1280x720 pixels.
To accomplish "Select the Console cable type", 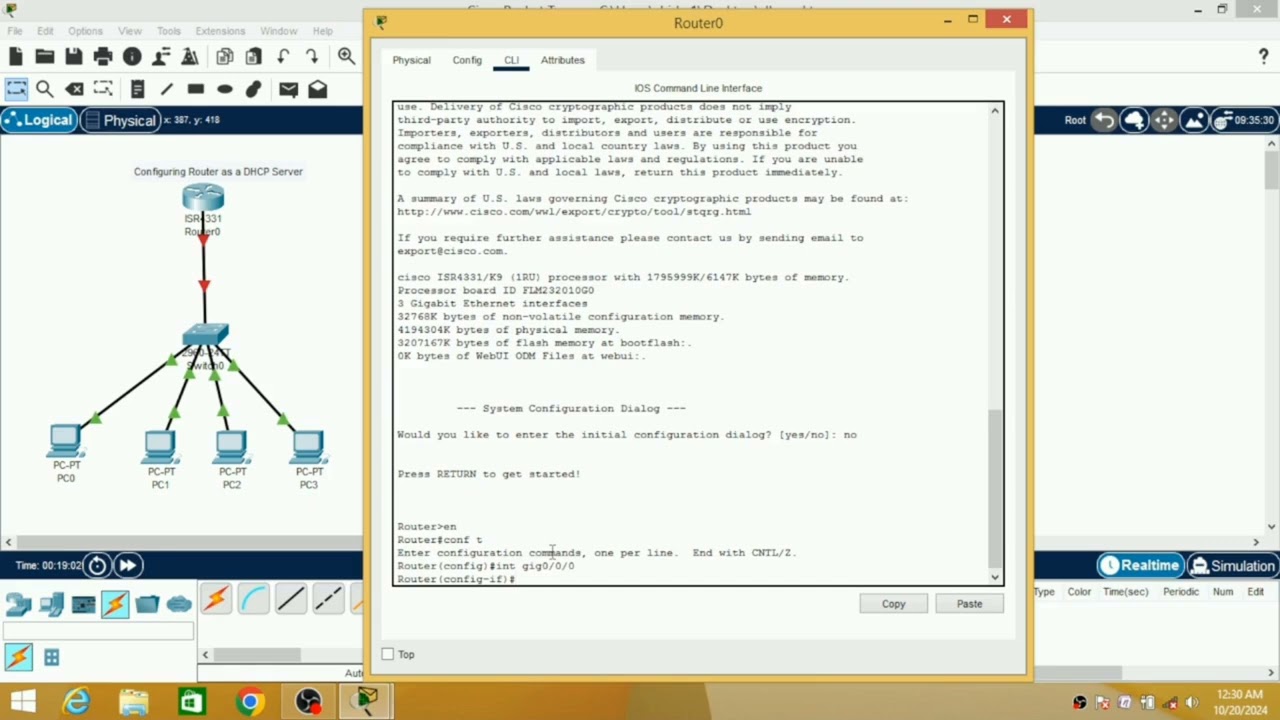I will 253,600.
